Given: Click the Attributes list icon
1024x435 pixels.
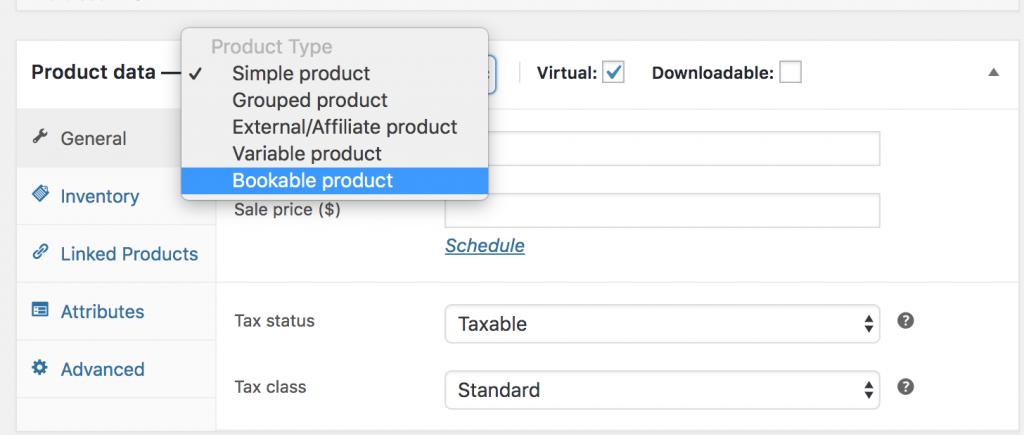Looking at the screenshot, I should coord(40,310).
